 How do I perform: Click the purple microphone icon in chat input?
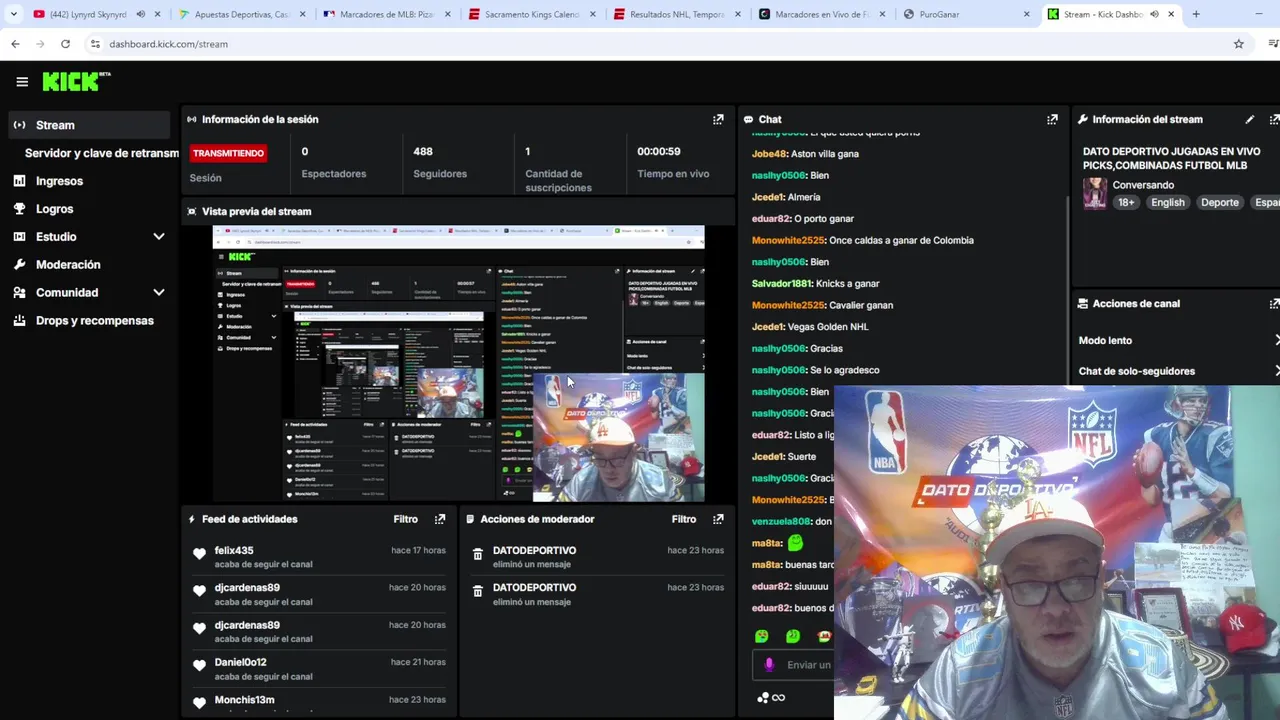[769, 664]
